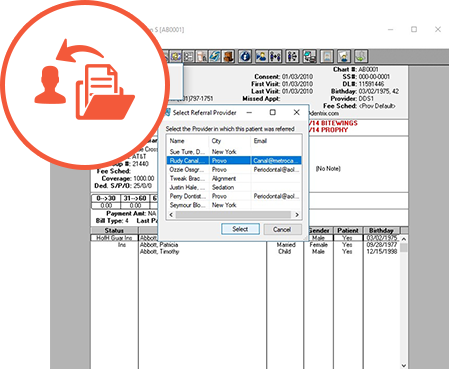Click the list-view toolbar icon
Image resolution: width=449 pixels, height=369 pixels.
coord(189,56)
